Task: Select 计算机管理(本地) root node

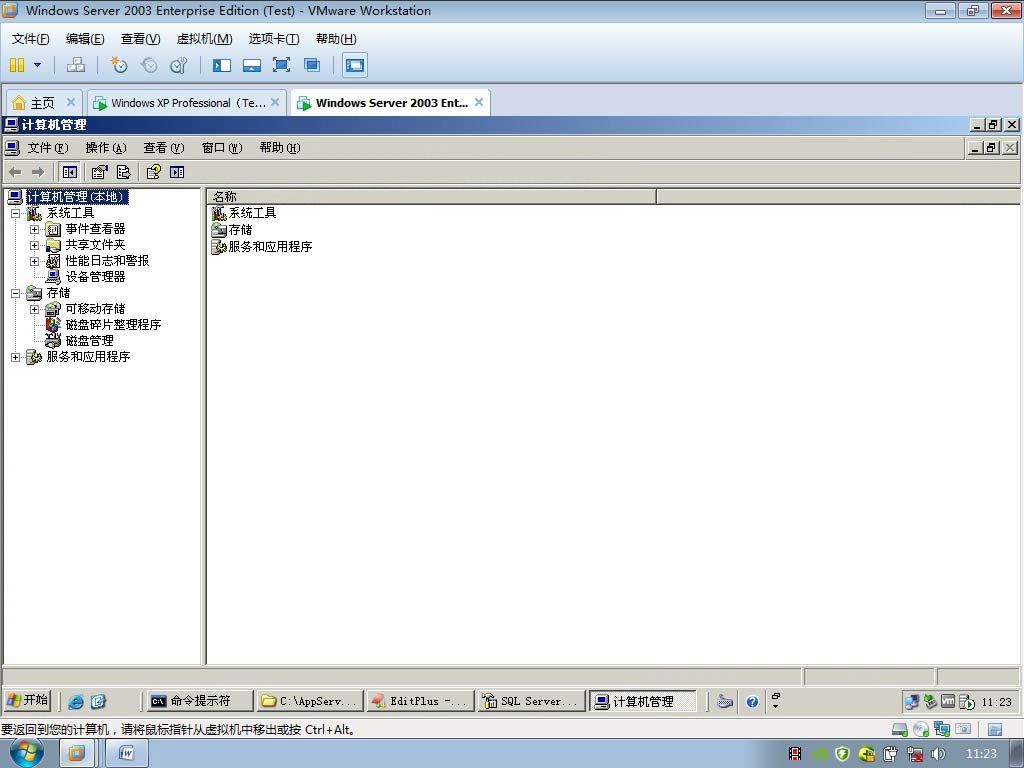Action: [x=77, y=197]
